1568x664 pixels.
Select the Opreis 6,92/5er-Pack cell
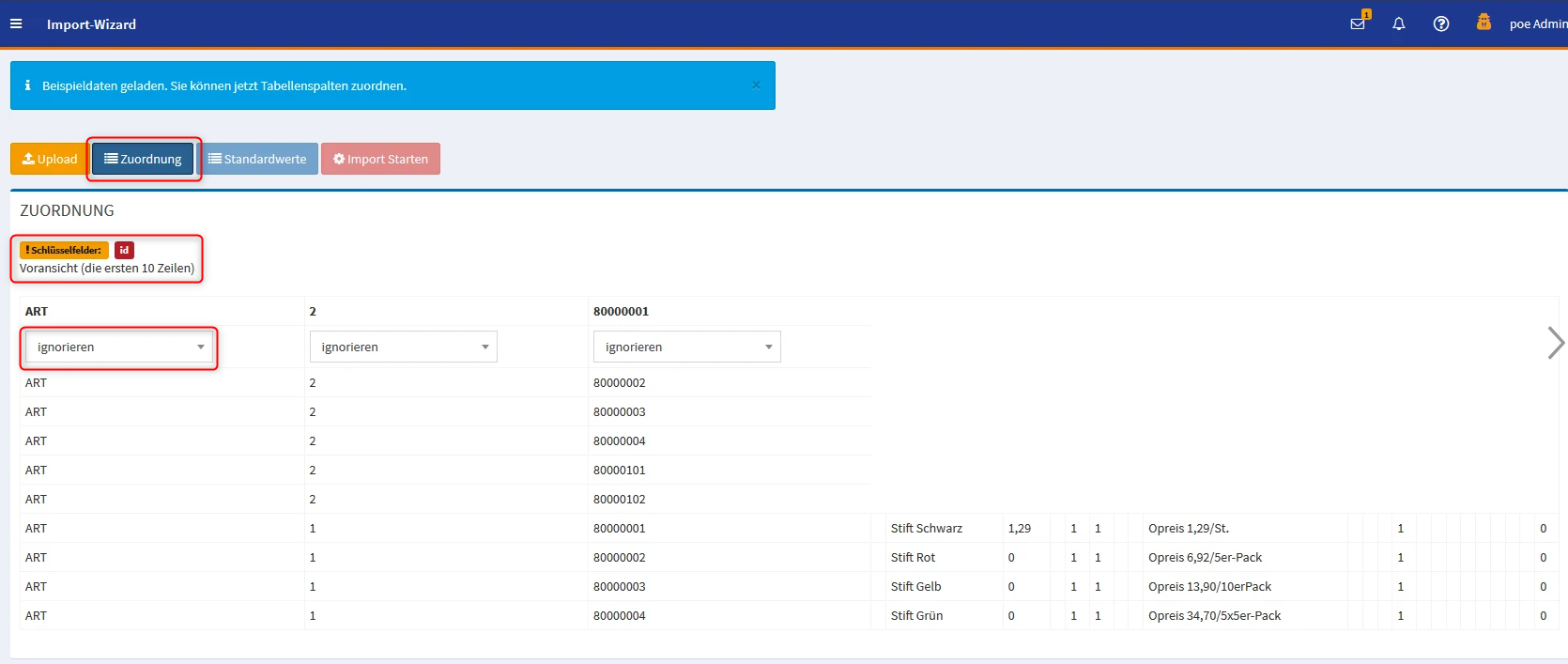[1205, 558]
